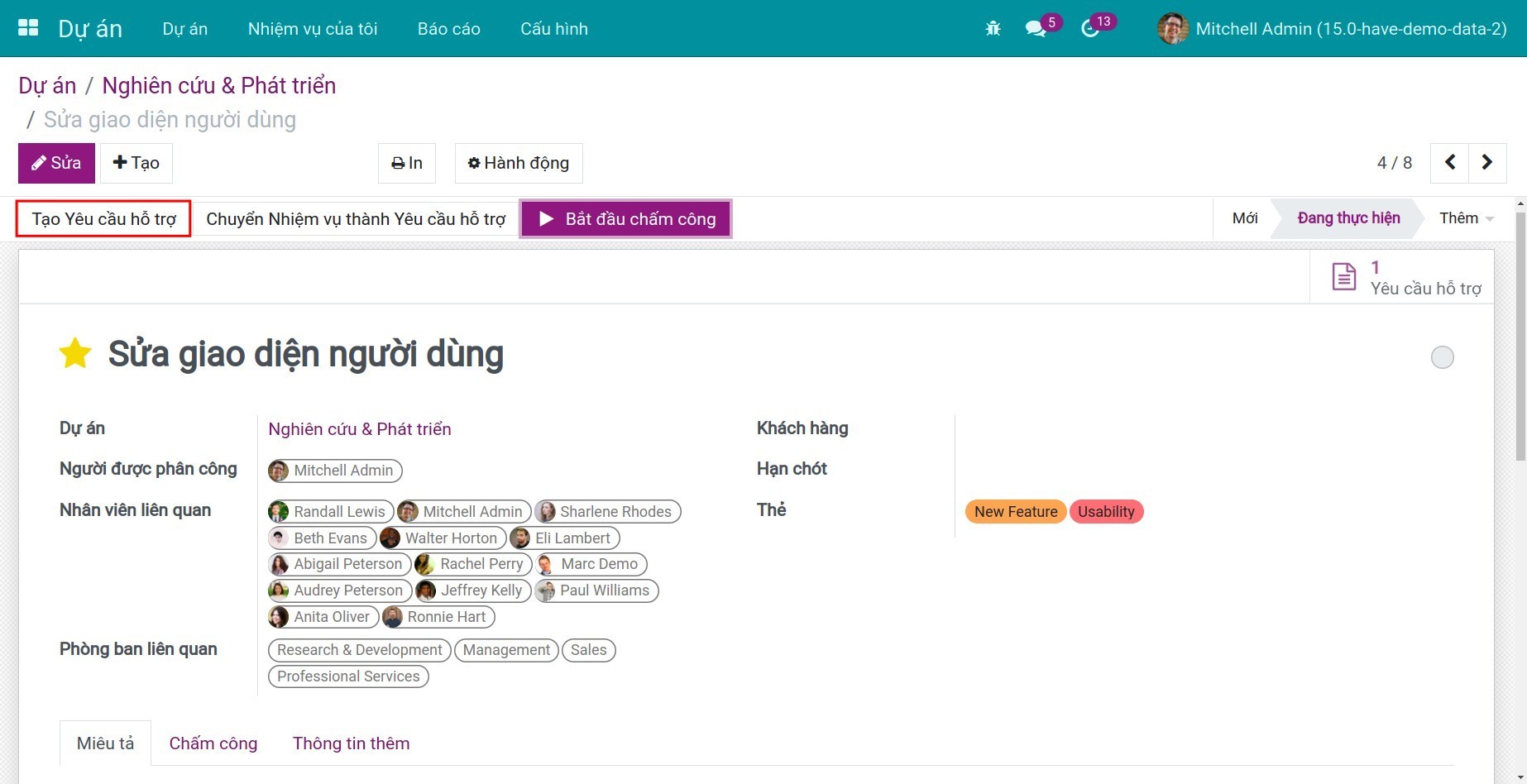
Task: Expand the Thêm stage dropdown
Action: pyautogui.click(x=1465, y=218)
